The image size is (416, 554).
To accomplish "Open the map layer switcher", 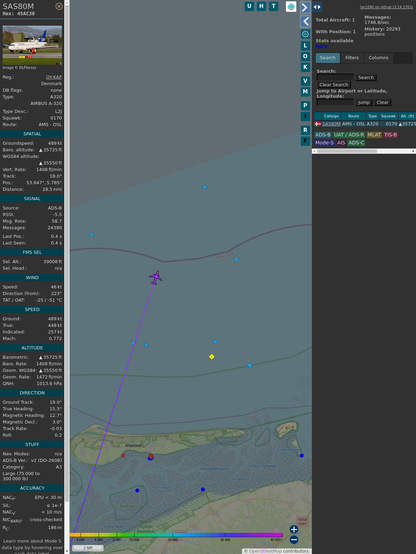I will click(291, 7).
